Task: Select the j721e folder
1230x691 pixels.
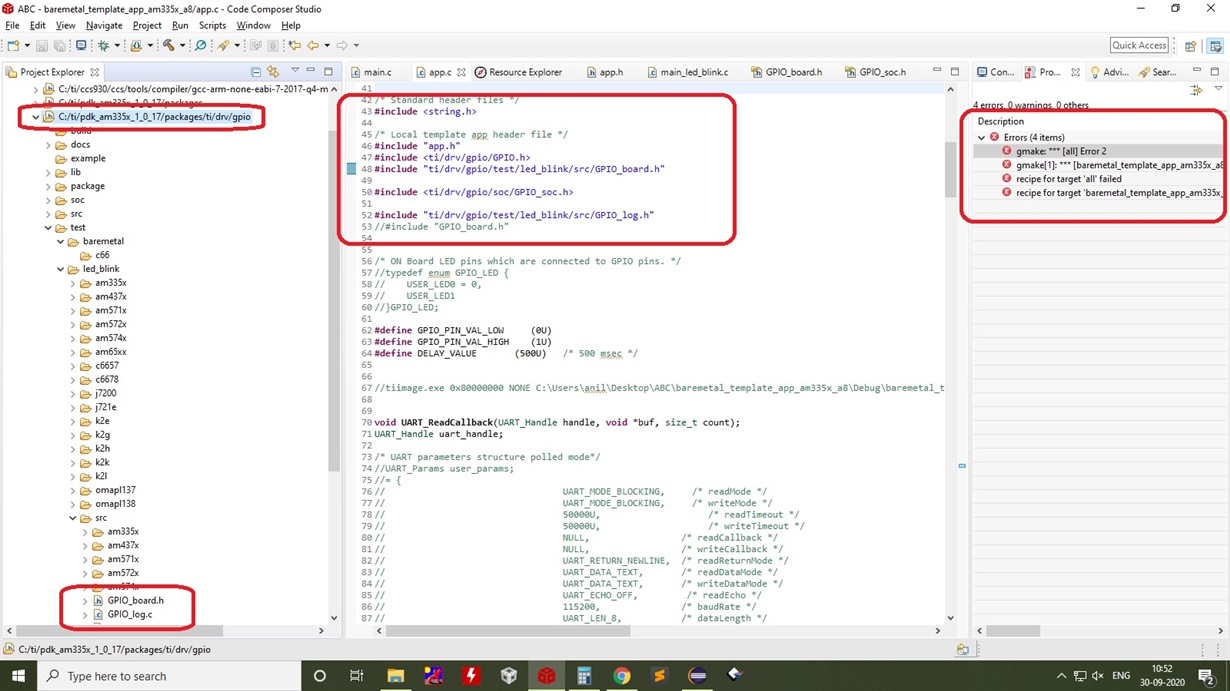Action: tap(105, 407)
